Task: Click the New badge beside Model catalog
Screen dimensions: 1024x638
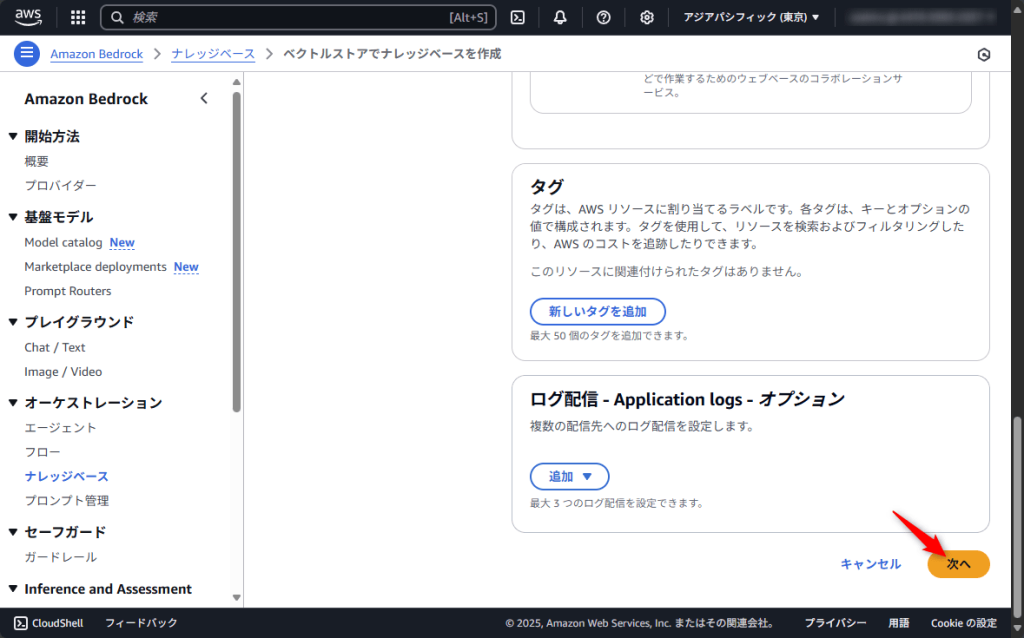Action: 122,242
